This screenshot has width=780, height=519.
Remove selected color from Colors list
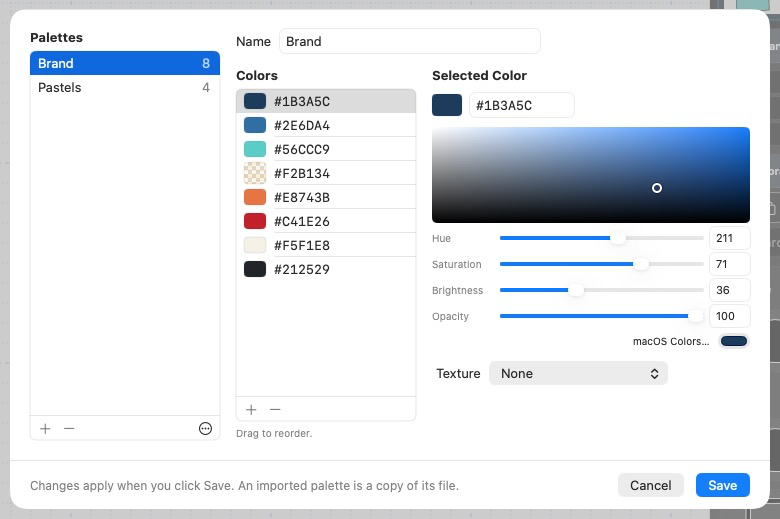(275, 410)
